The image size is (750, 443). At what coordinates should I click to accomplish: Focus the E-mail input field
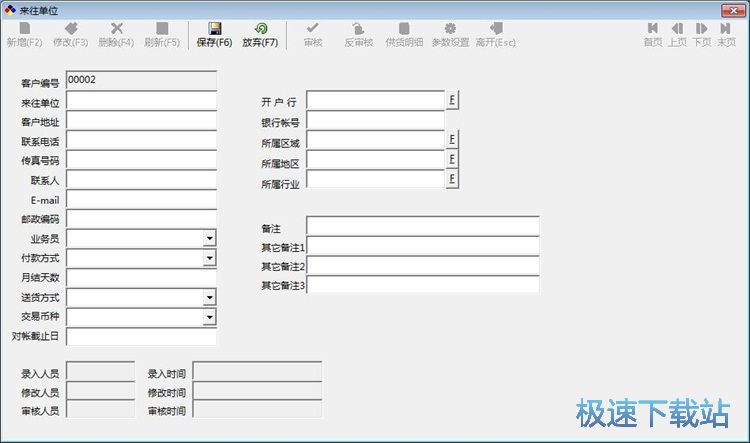(x=141, y=199)
